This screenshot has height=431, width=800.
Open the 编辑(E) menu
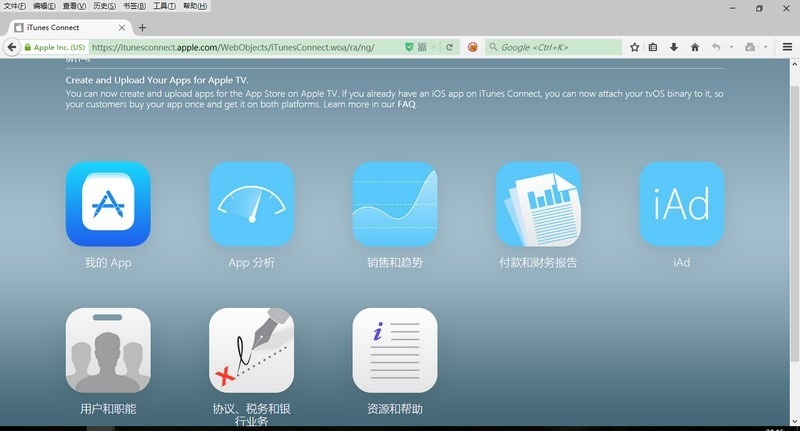click(x=44, y=6)
